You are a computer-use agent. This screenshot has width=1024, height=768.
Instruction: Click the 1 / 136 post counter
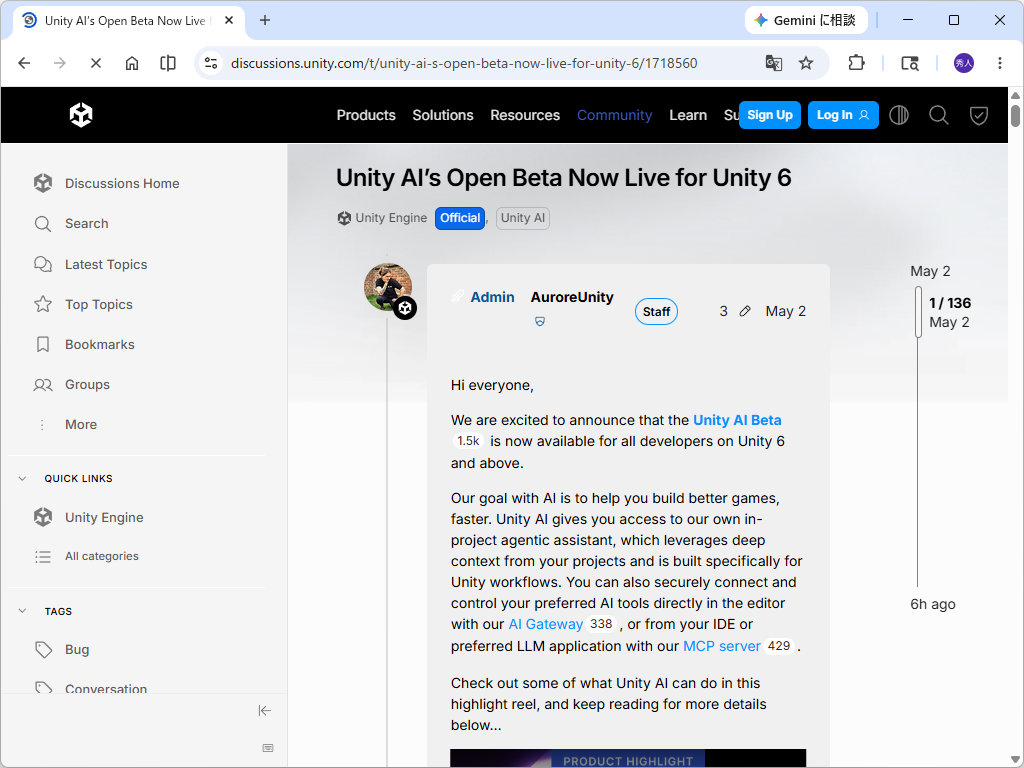click(x=950, y=303)
